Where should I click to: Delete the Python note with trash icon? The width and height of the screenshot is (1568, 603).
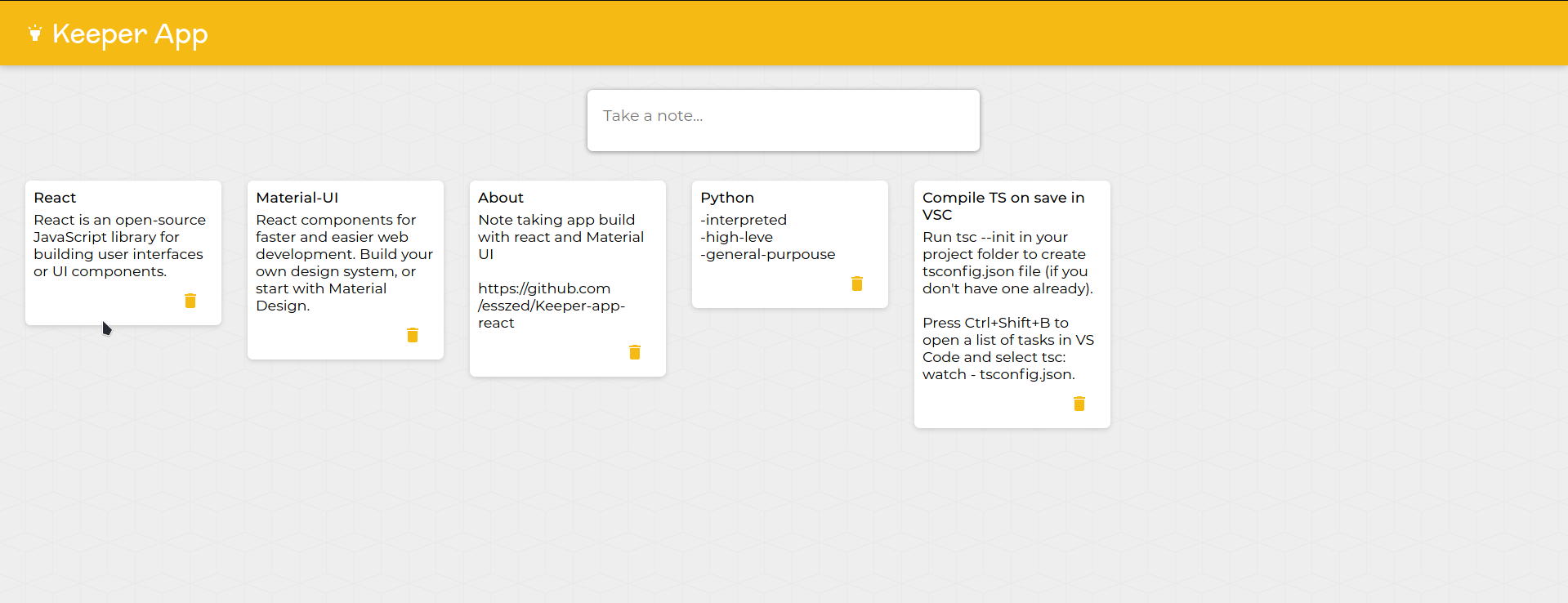(857, 284)
